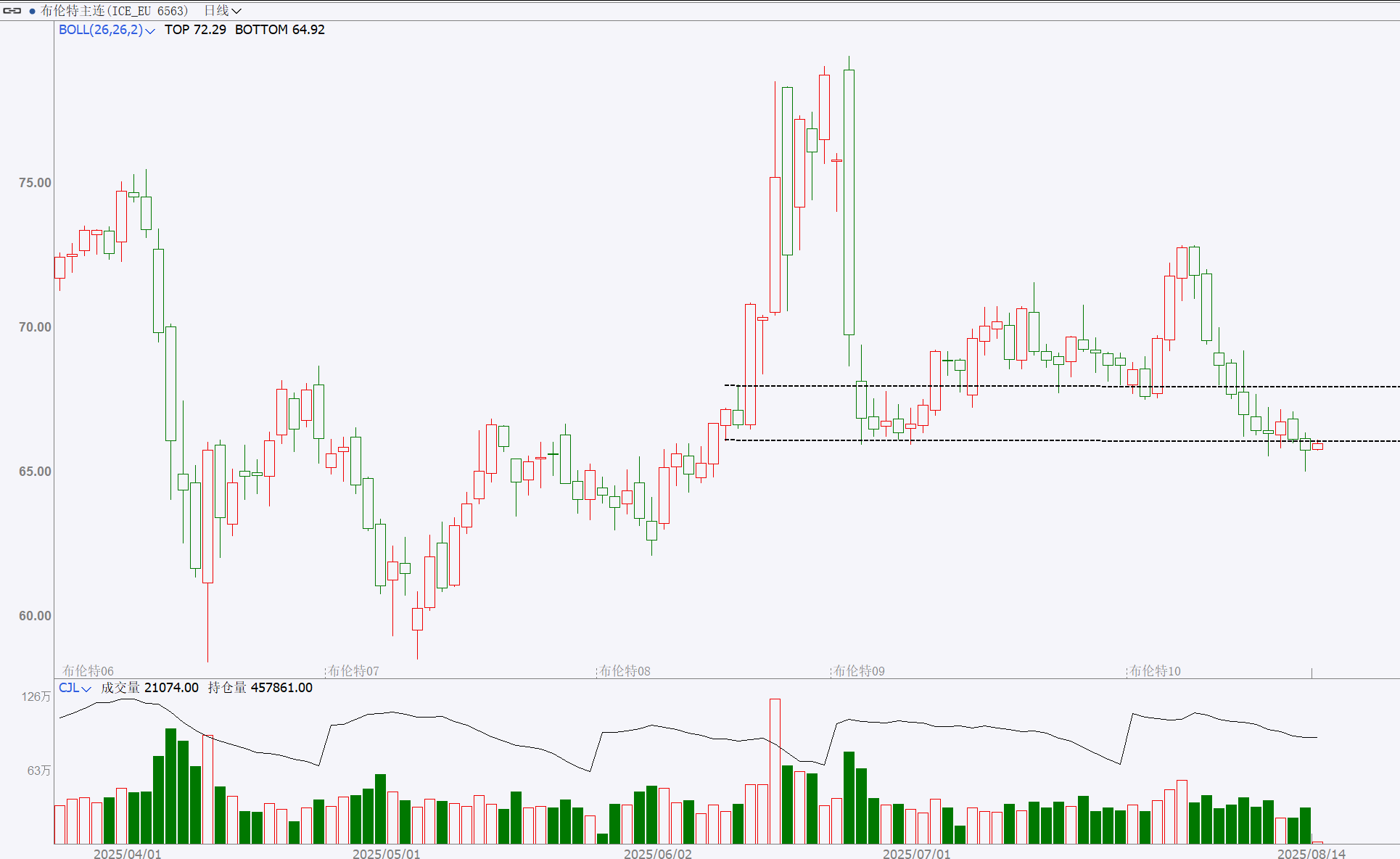This screenshot has height=859, width=1400.
Task: Click the TOP 72.29 value
Action: click(195, 30)
